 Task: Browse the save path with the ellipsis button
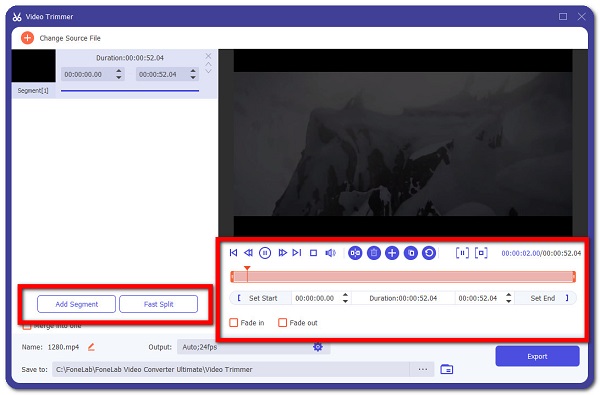(x=422, y=369)
